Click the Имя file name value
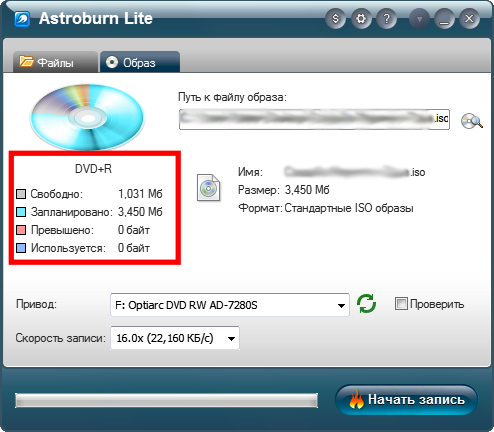 (x=355, y=172)
